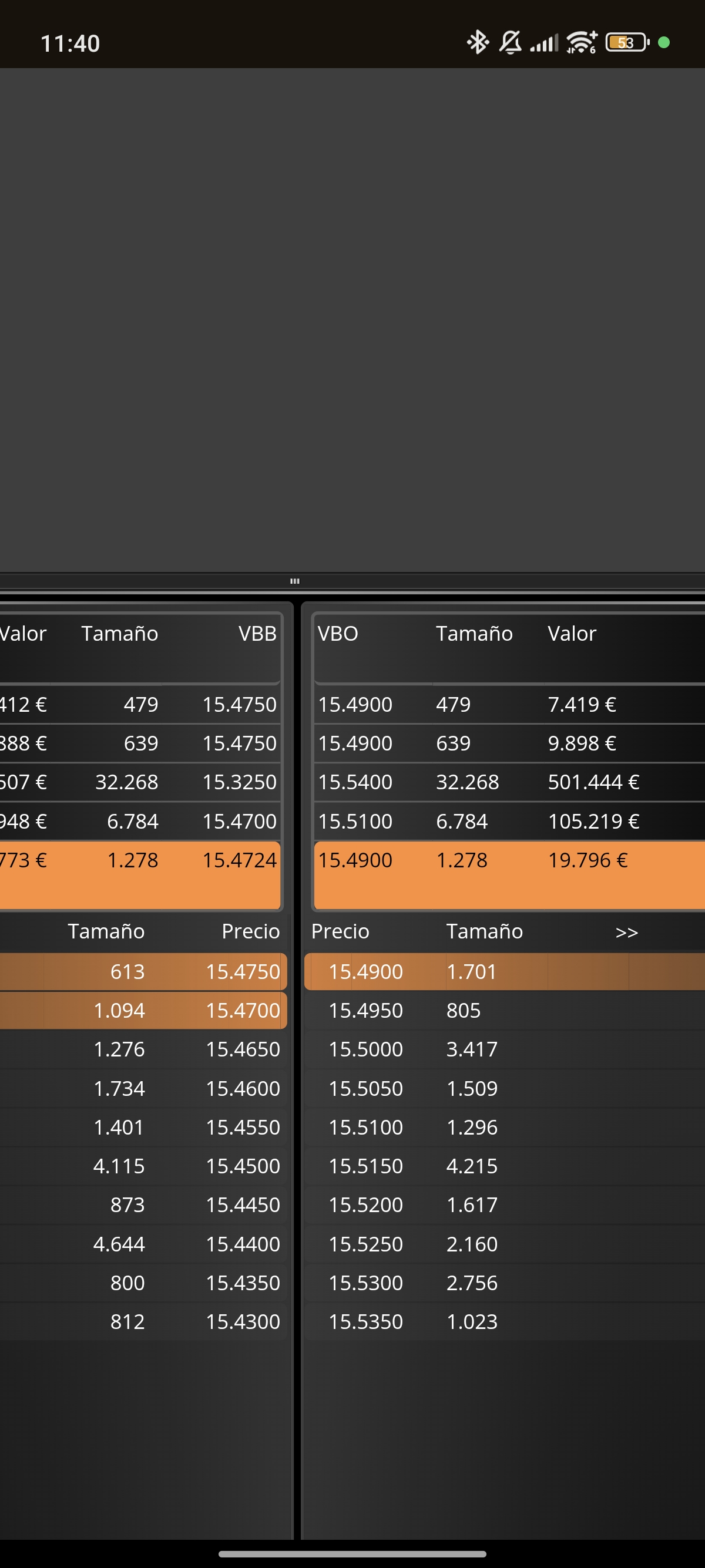This screenshot has width=705, height=1568.
Task: Tap the green privacy indicator dot
Action: 664,43
